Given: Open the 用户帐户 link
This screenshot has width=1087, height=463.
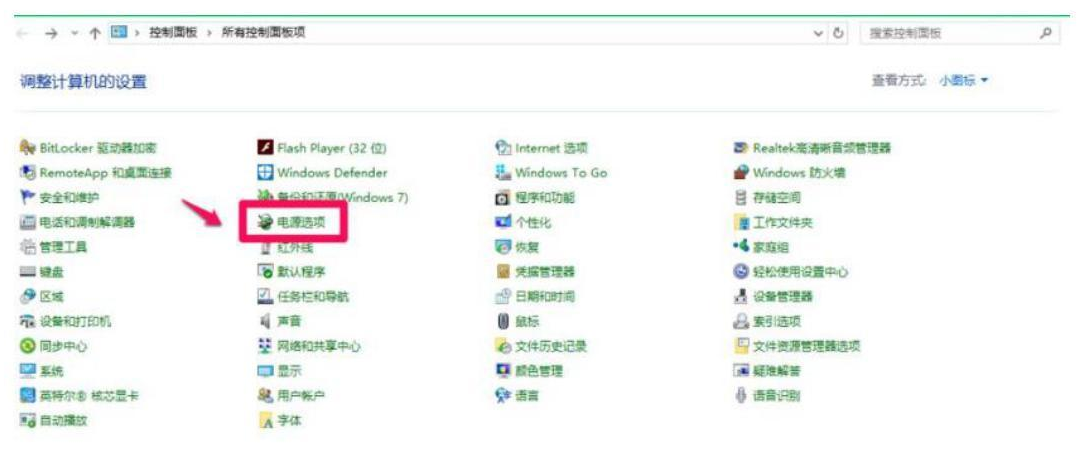Looking at the screenshot, I should [300, 395].
